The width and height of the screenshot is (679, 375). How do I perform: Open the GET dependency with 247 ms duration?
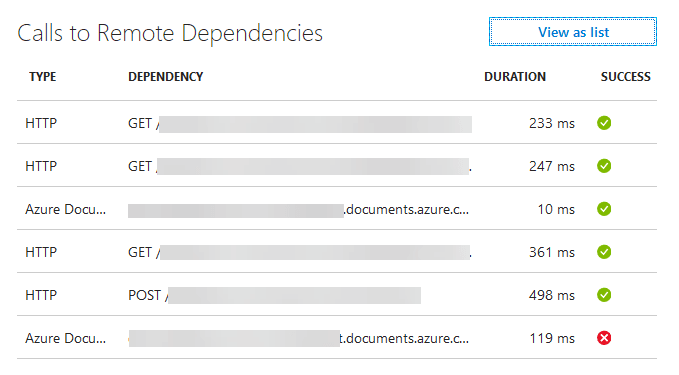[x=300, y=166]
